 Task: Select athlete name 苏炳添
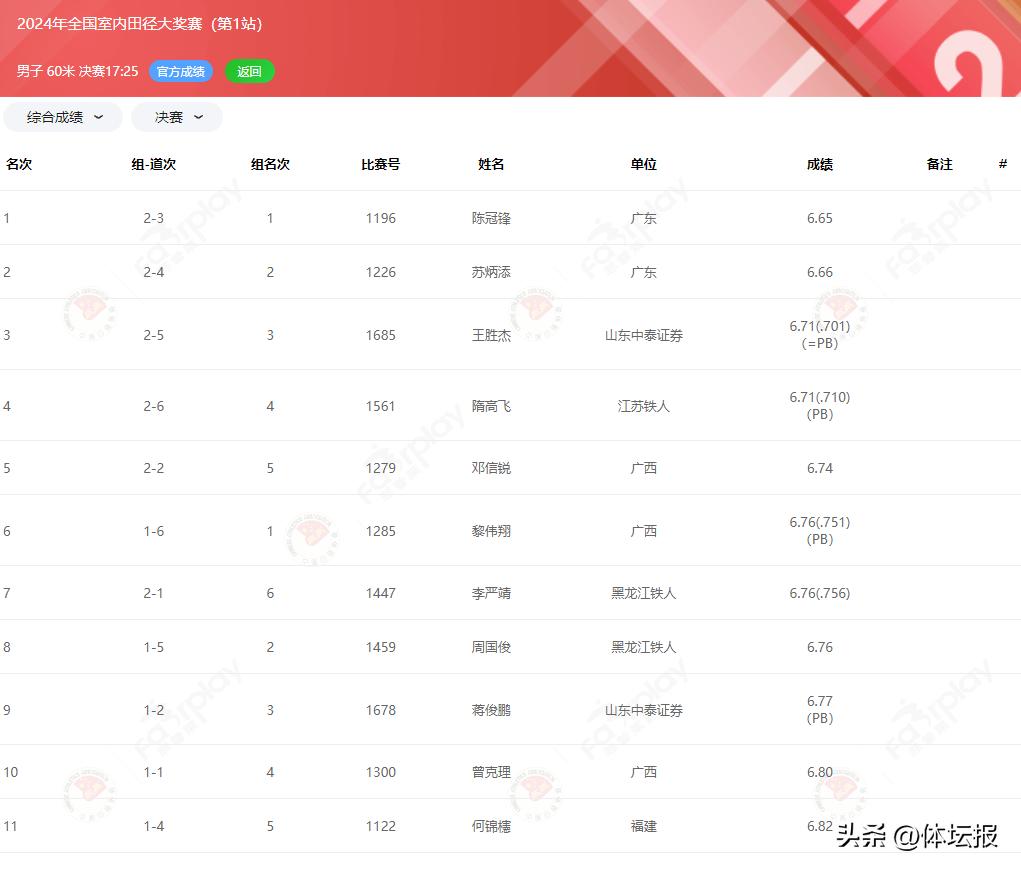491,272
